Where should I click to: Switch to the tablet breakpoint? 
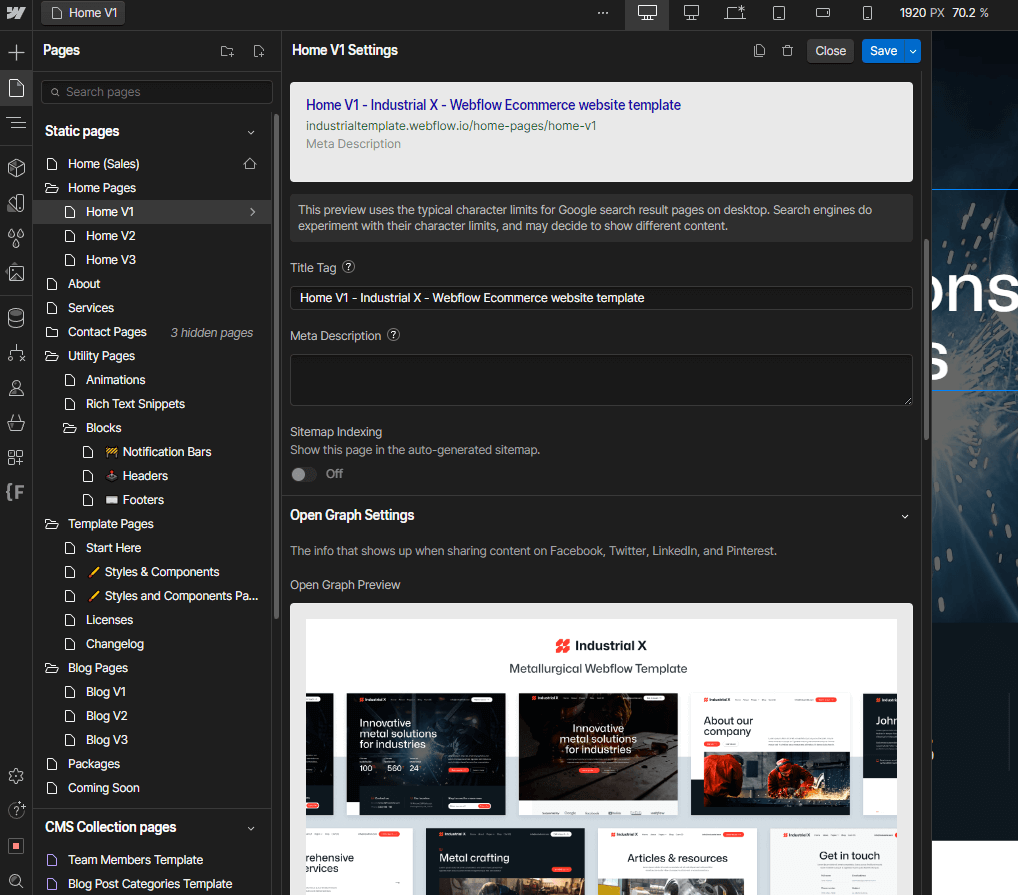[x=778, y=13]
